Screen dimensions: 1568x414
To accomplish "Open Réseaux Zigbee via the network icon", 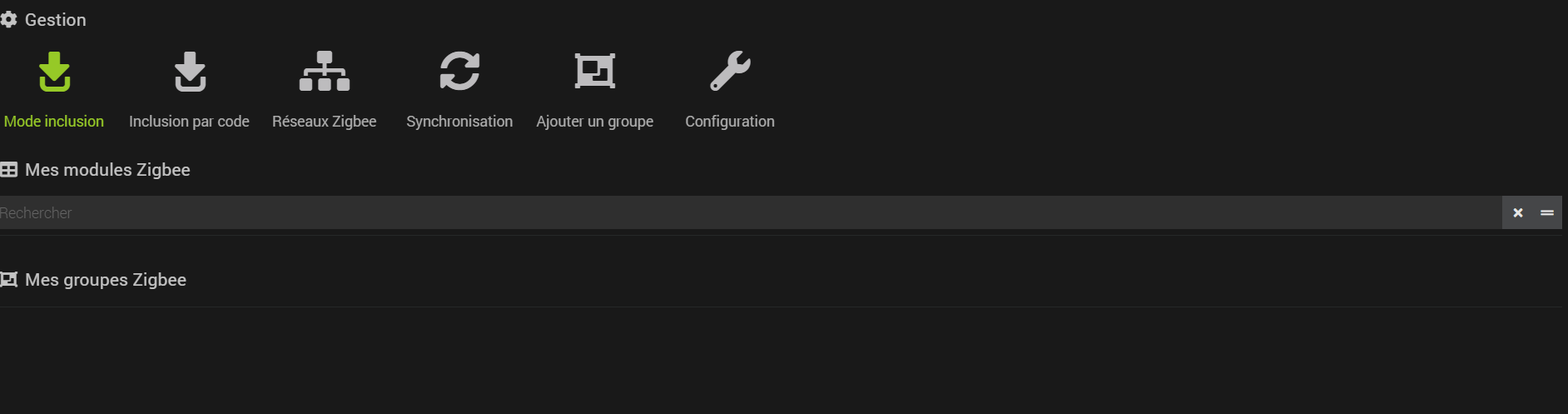I will click(x=325, y=72).
